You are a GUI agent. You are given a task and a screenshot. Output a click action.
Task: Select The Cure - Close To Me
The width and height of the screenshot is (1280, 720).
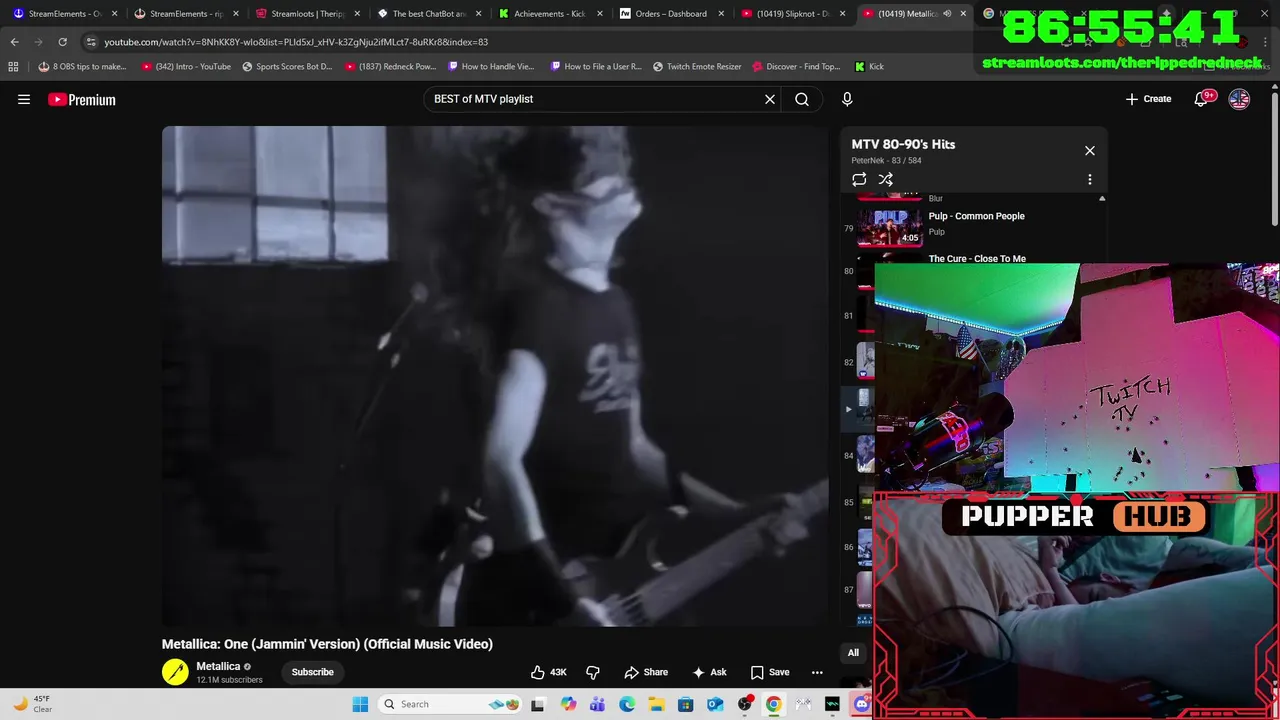(x=976, y=258)
